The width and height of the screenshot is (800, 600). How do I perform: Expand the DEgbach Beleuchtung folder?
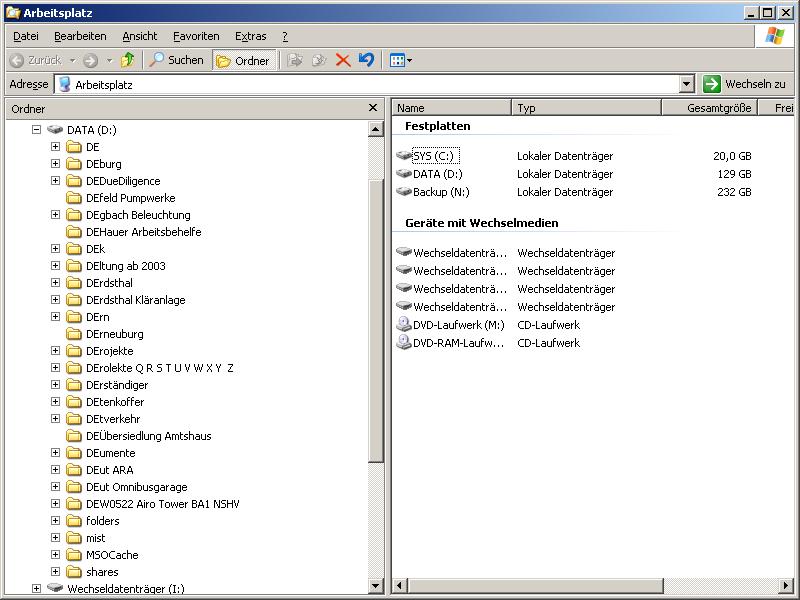click(56, 215)
